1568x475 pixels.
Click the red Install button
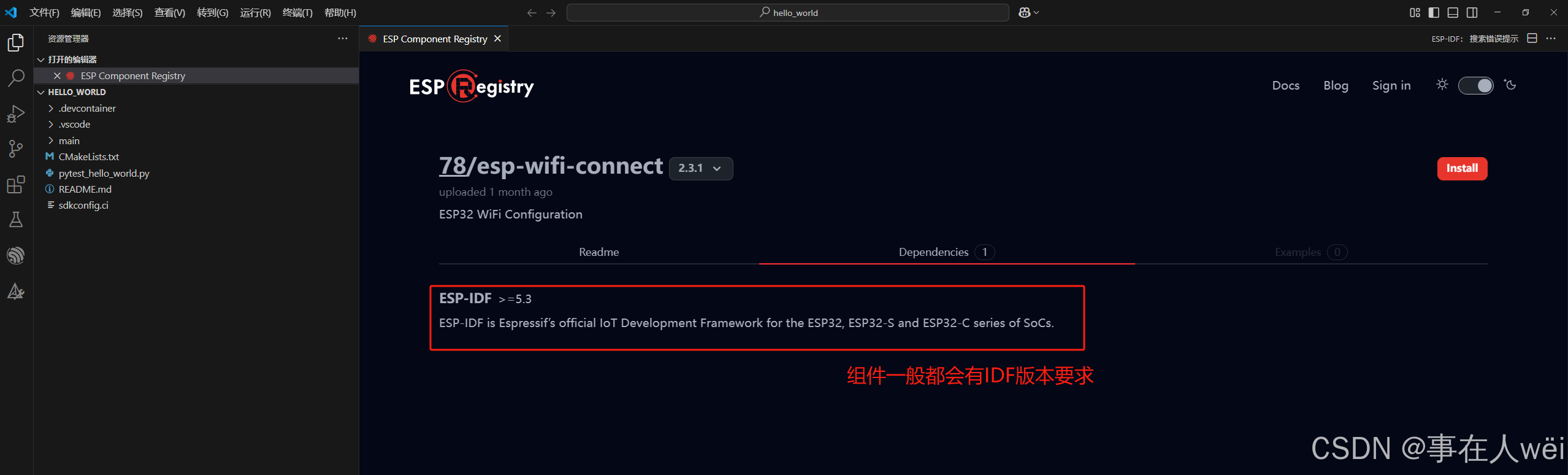click(1462, 168)
